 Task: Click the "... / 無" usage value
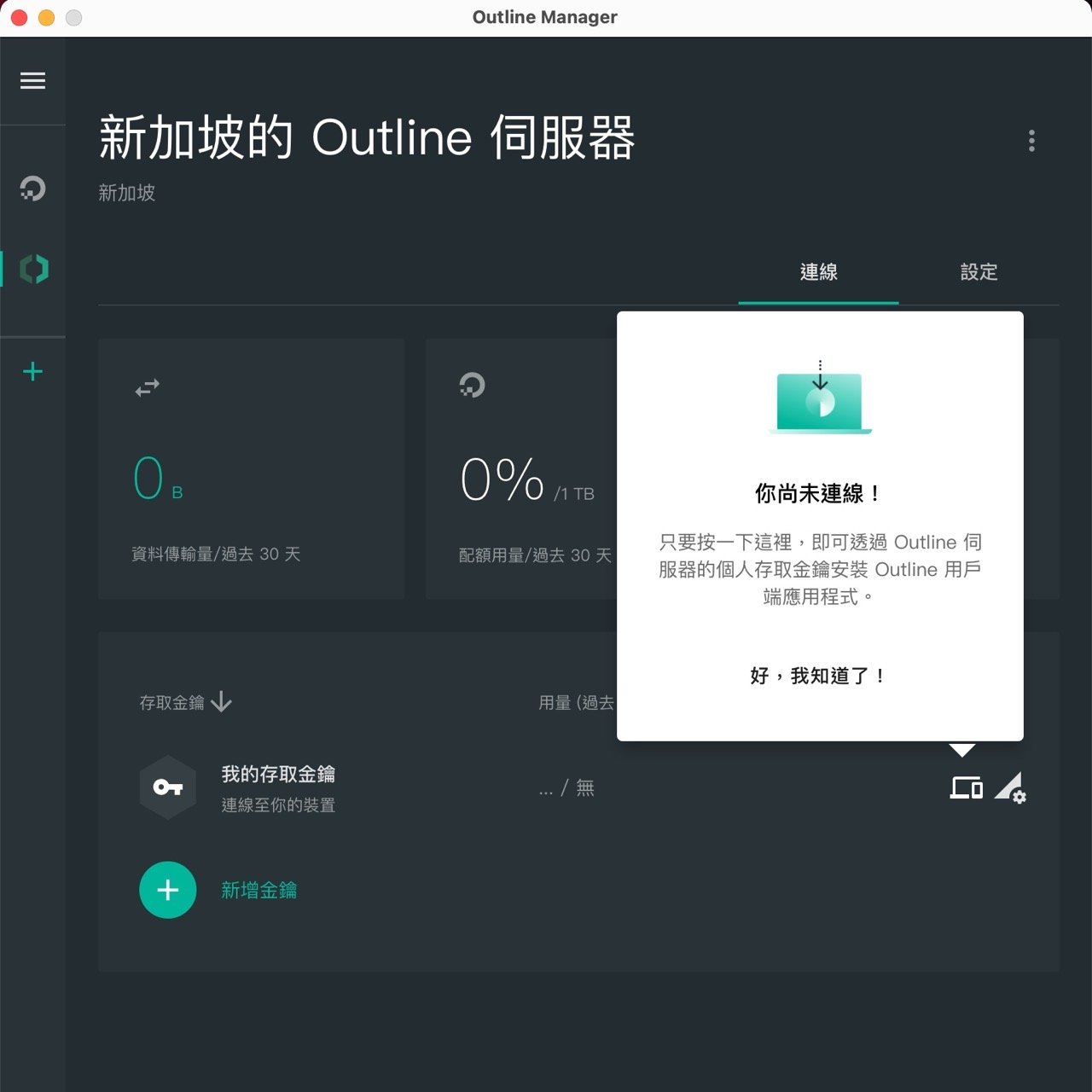pyautogui.click(x=566, y=787)
